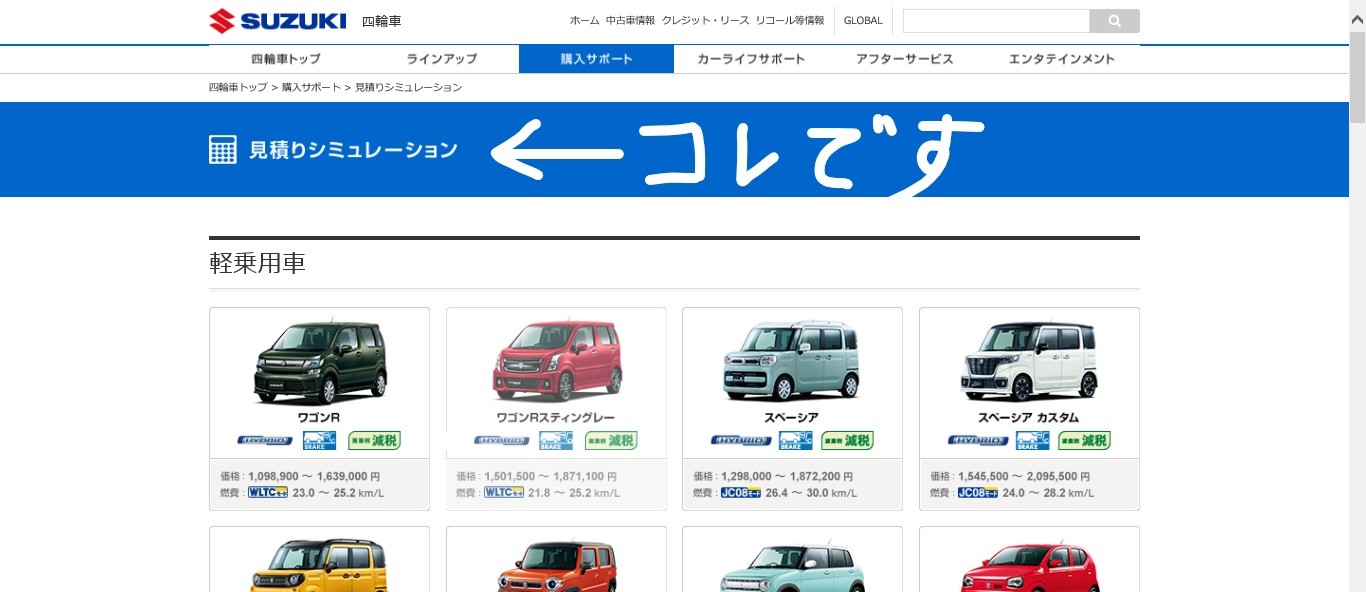This screenshot has width=1366, height=592.
Task: Click the WLTC badge in the ワゴンRスティングレー card
Action: tap(504, 493)
